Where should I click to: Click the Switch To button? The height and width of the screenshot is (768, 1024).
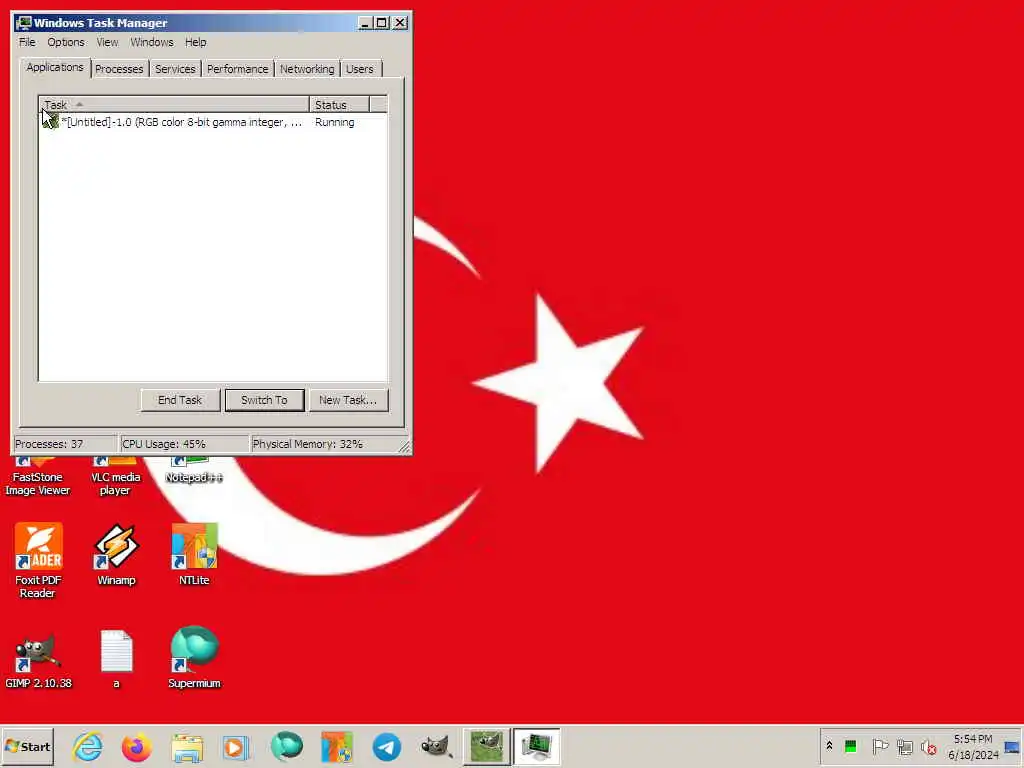click(x=264, y=400)
